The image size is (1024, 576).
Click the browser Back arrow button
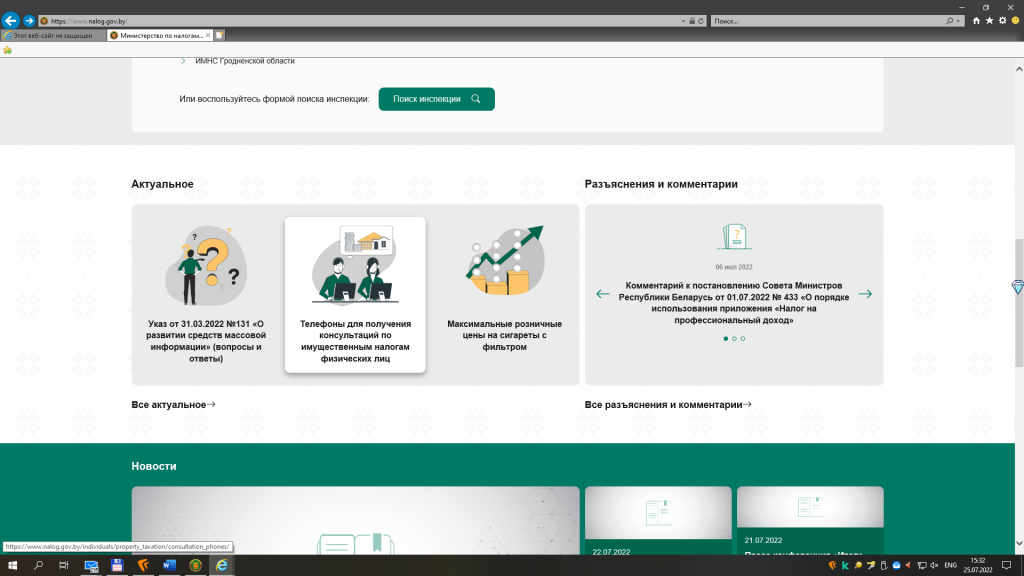(11, 20)
